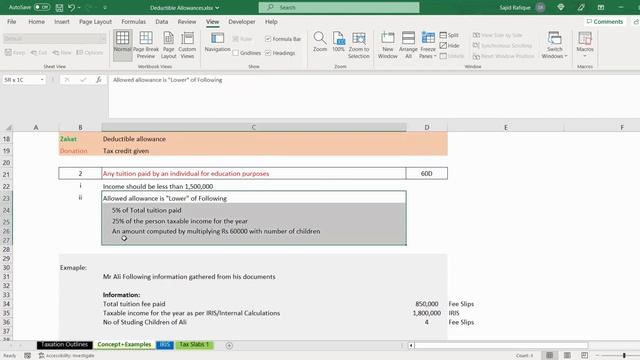Select Normal workbook view
This screenshot has width=640, height=360.
122,45
